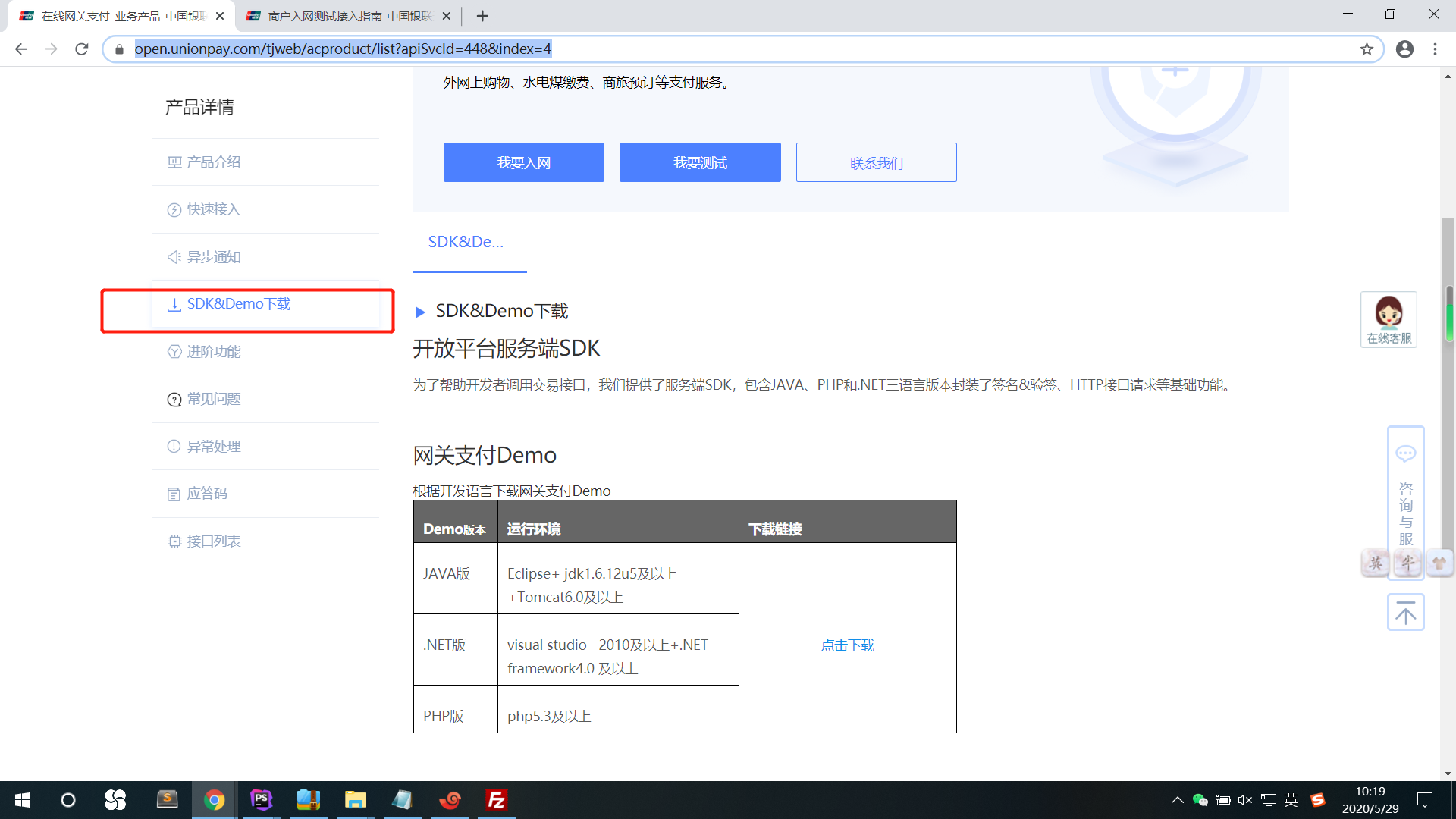Collapse the SDK&Demo下载 section triangle
The width and height of the screenshot is (1456, 819).
[x=422, y=311]
